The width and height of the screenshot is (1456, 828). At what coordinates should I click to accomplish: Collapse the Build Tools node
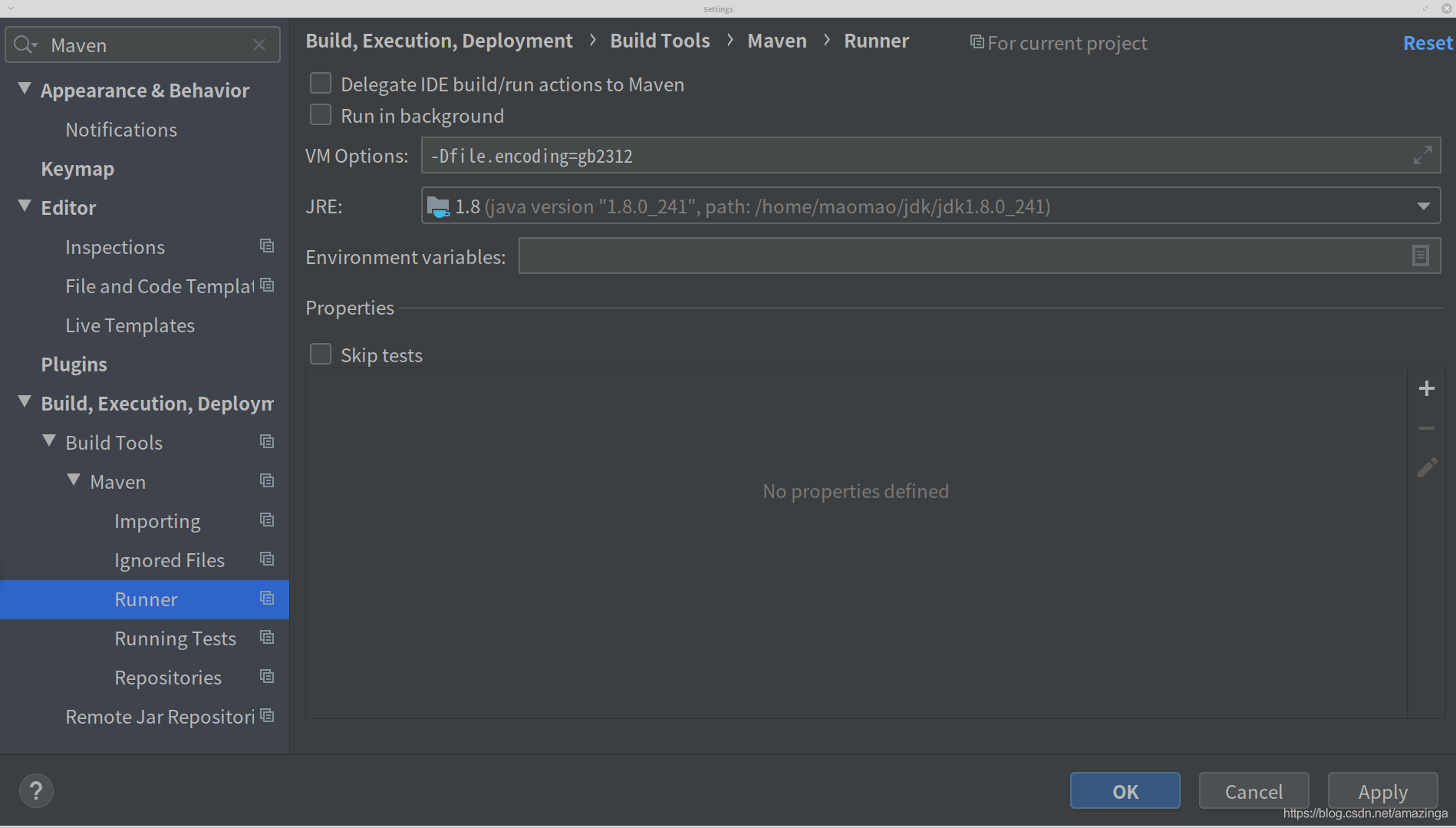click(49, 440)
